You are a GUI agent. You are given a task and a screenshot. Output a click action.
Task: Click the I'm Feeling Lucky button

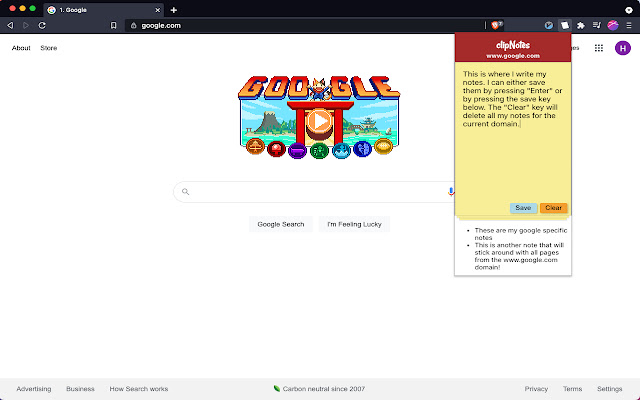354,224
